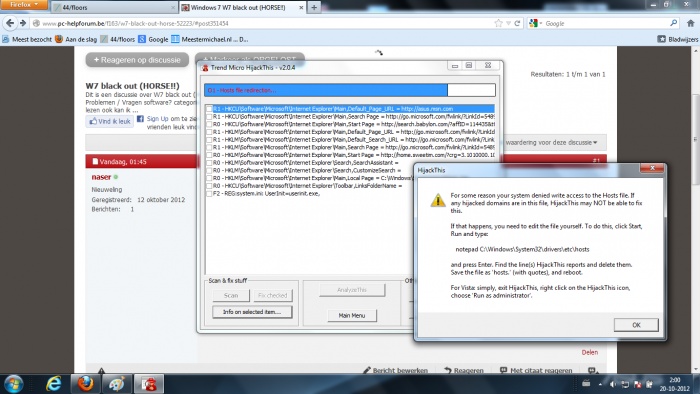This screenshot has height=394, width=700.
Task: Open the Firefox menu button
Action: click(23, 5)
